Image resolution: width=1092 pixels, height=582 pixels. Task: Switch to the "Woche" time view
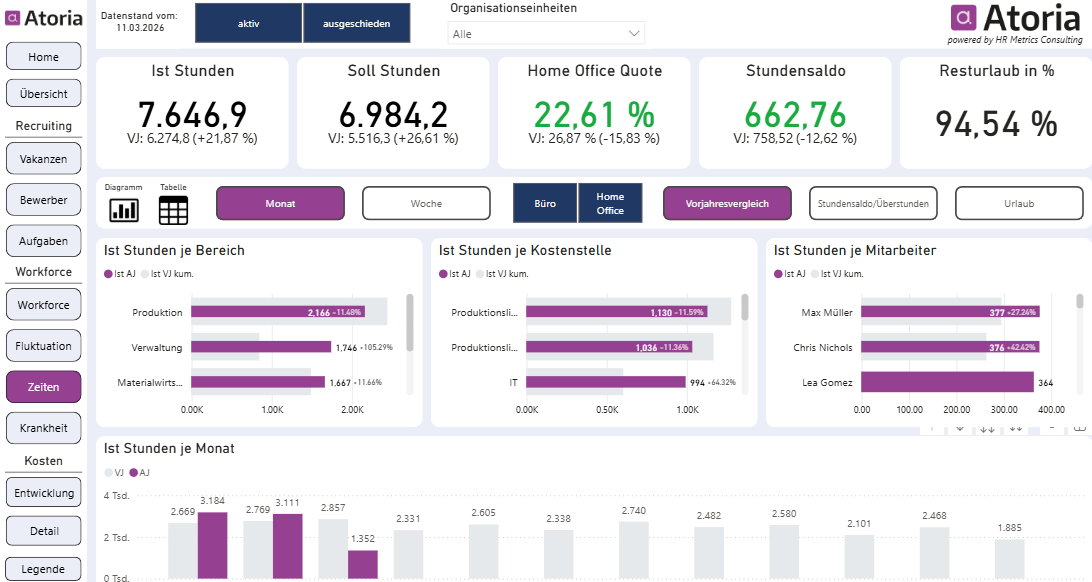click(426, 202)
